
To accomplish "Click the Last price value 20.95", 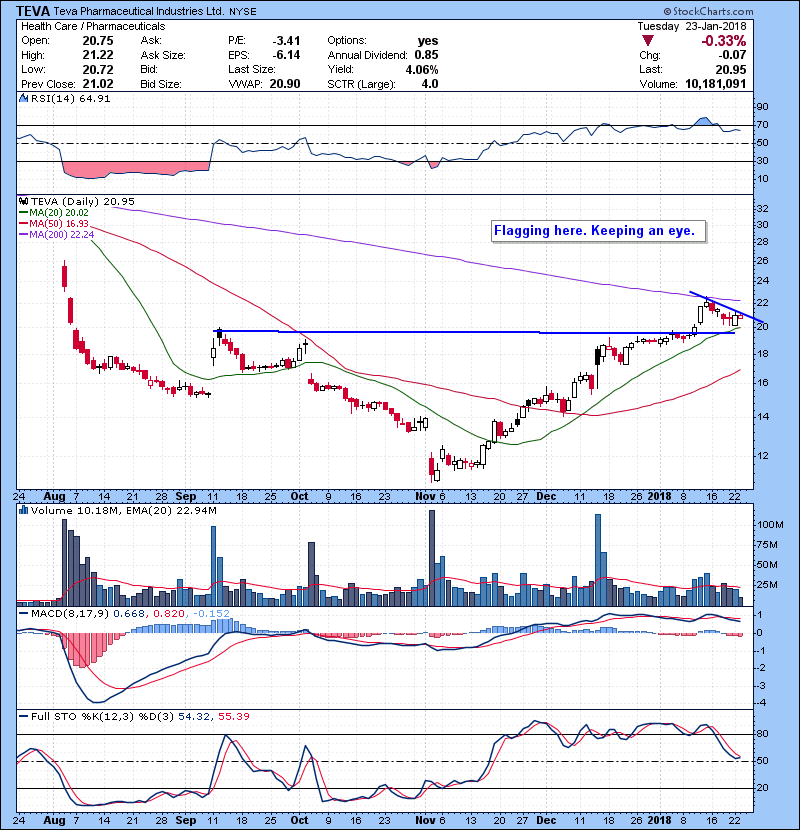I will click(x=731, y=69).
